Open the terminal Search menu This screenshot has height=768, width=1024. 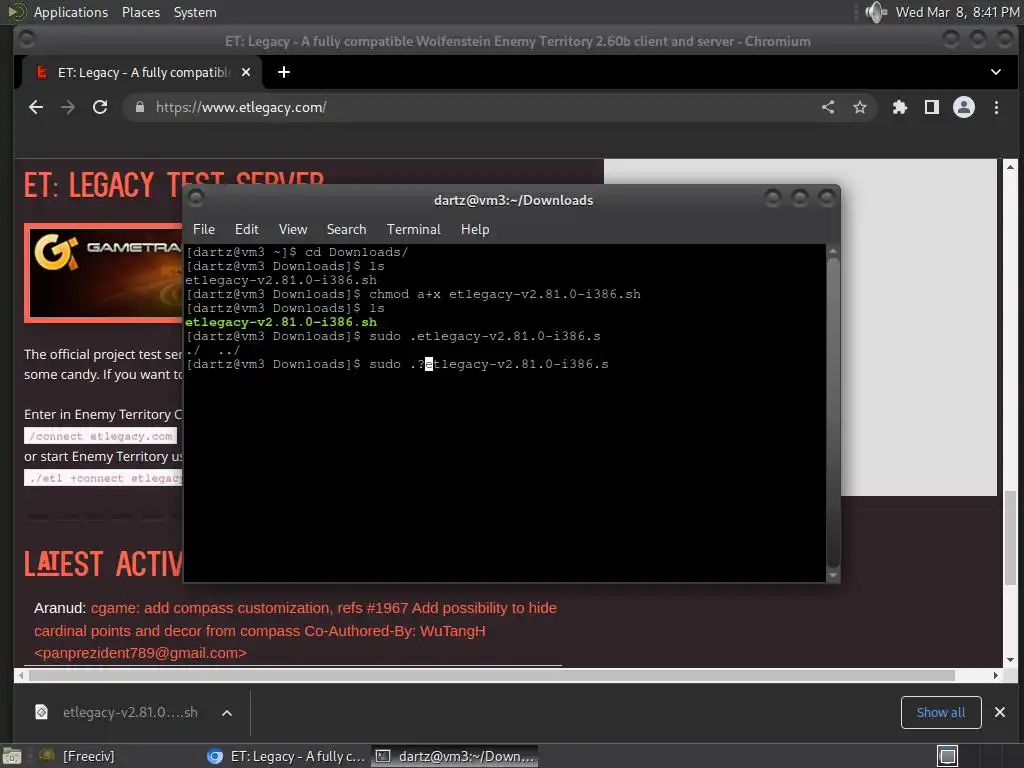point(346,229)
